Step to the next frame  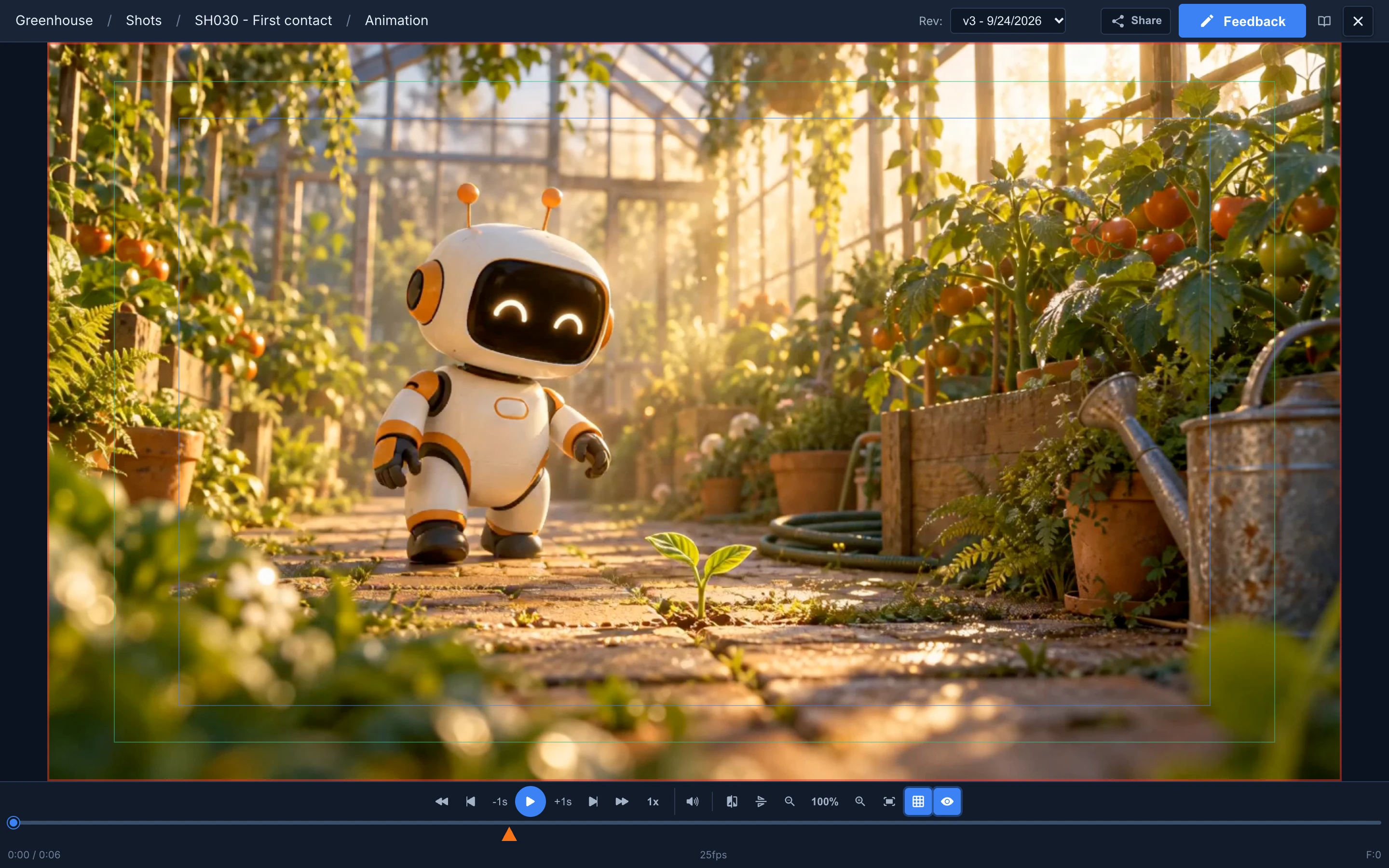coord(593,801)
